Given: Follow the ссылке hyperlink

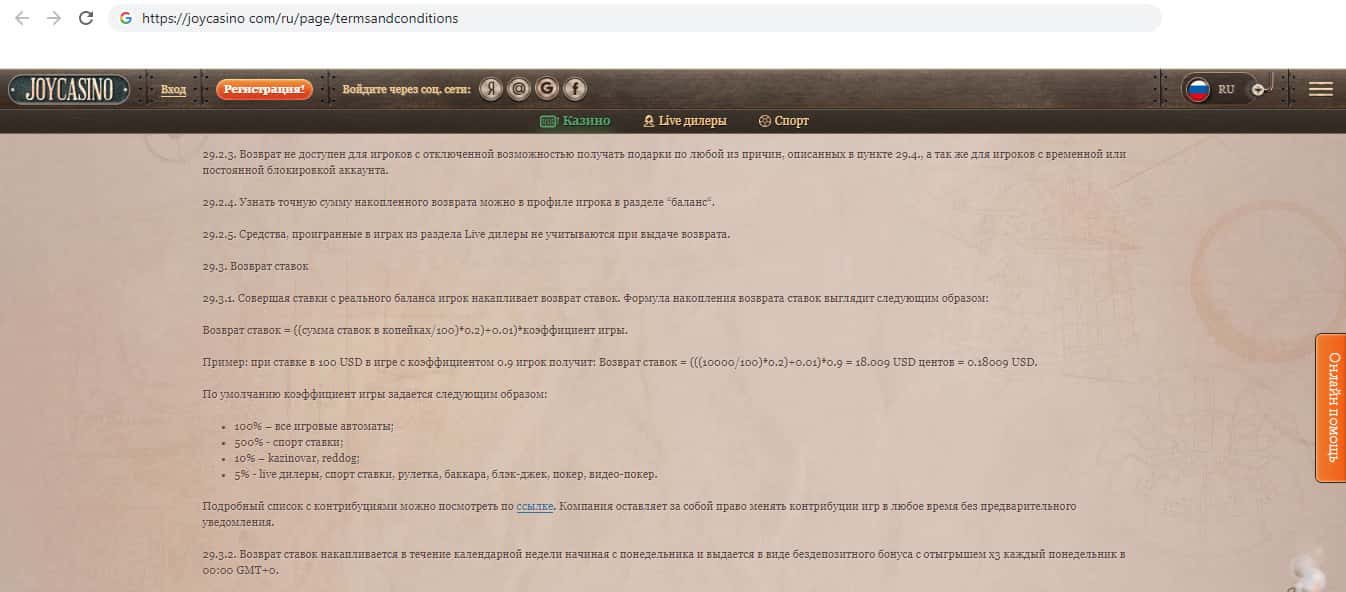Looking at the screenshot, I should 535,507.
